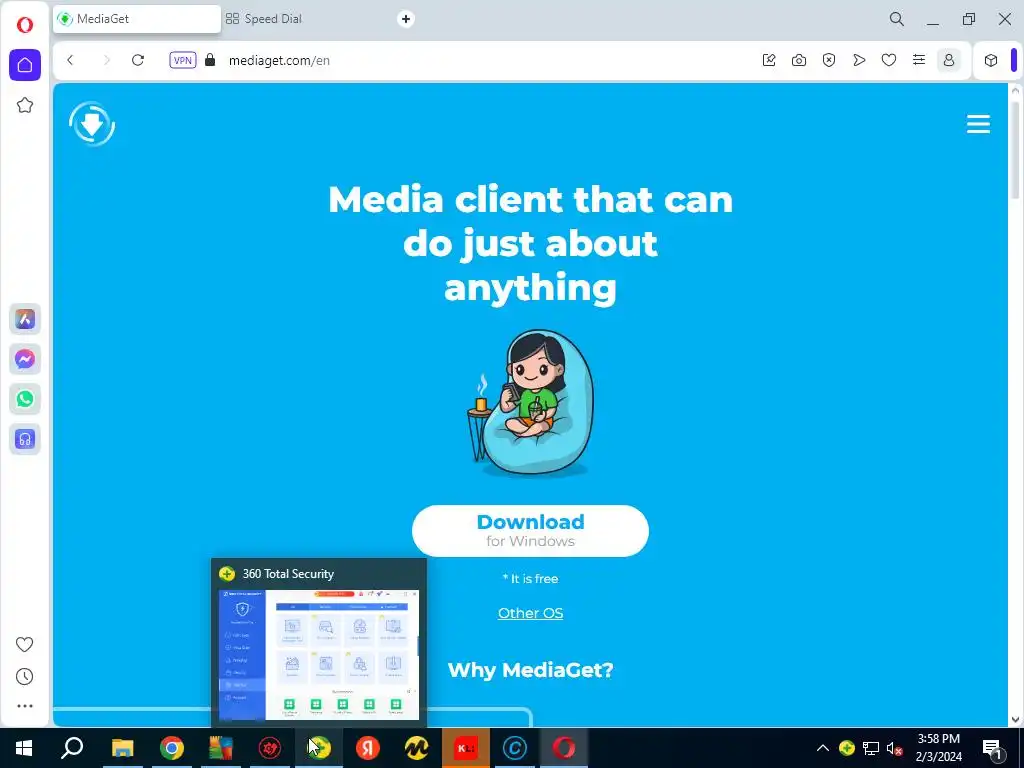Toggle the VPN badge in address bar

point(183,60)
